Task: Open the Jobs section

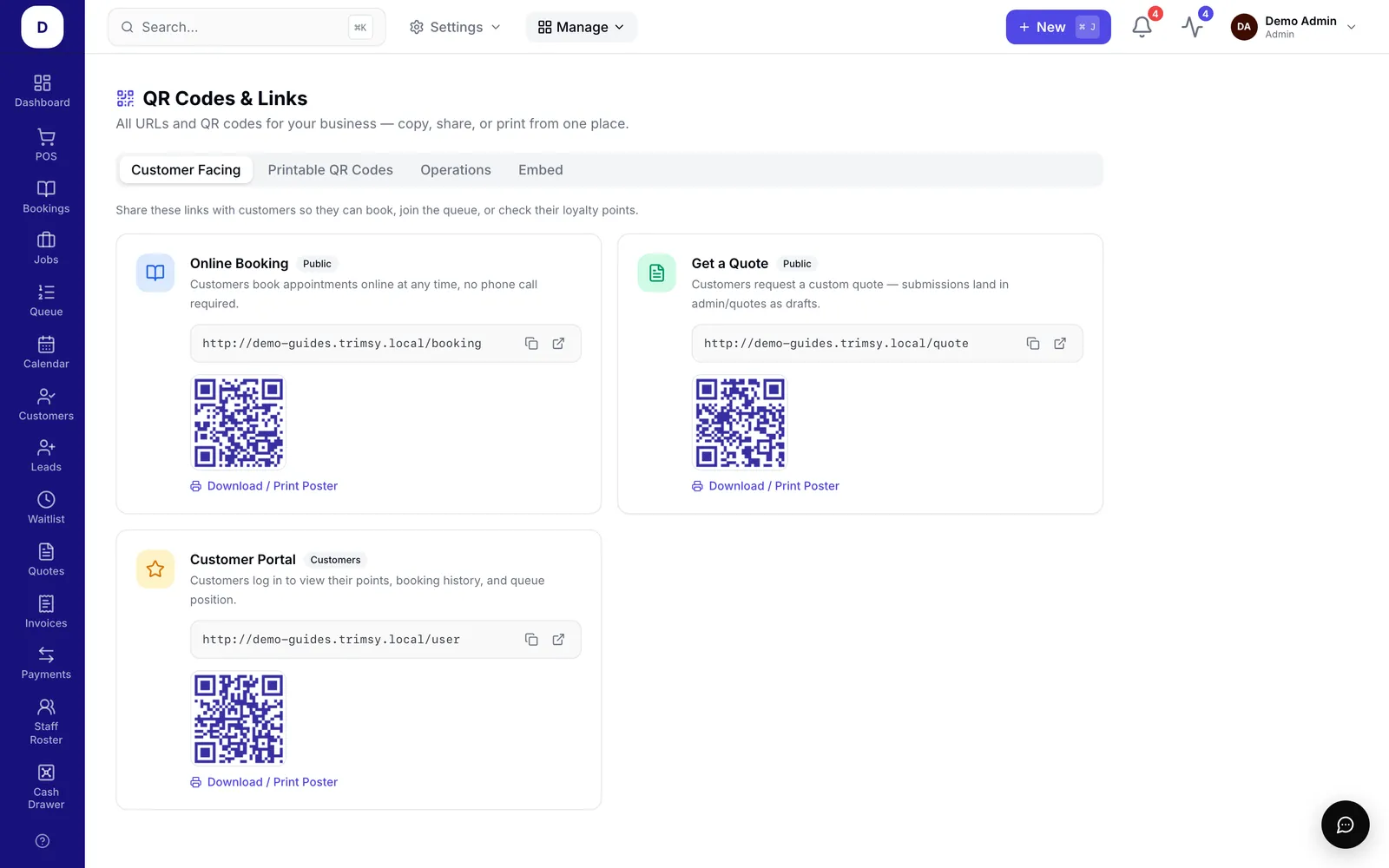Action: [46, 248]
